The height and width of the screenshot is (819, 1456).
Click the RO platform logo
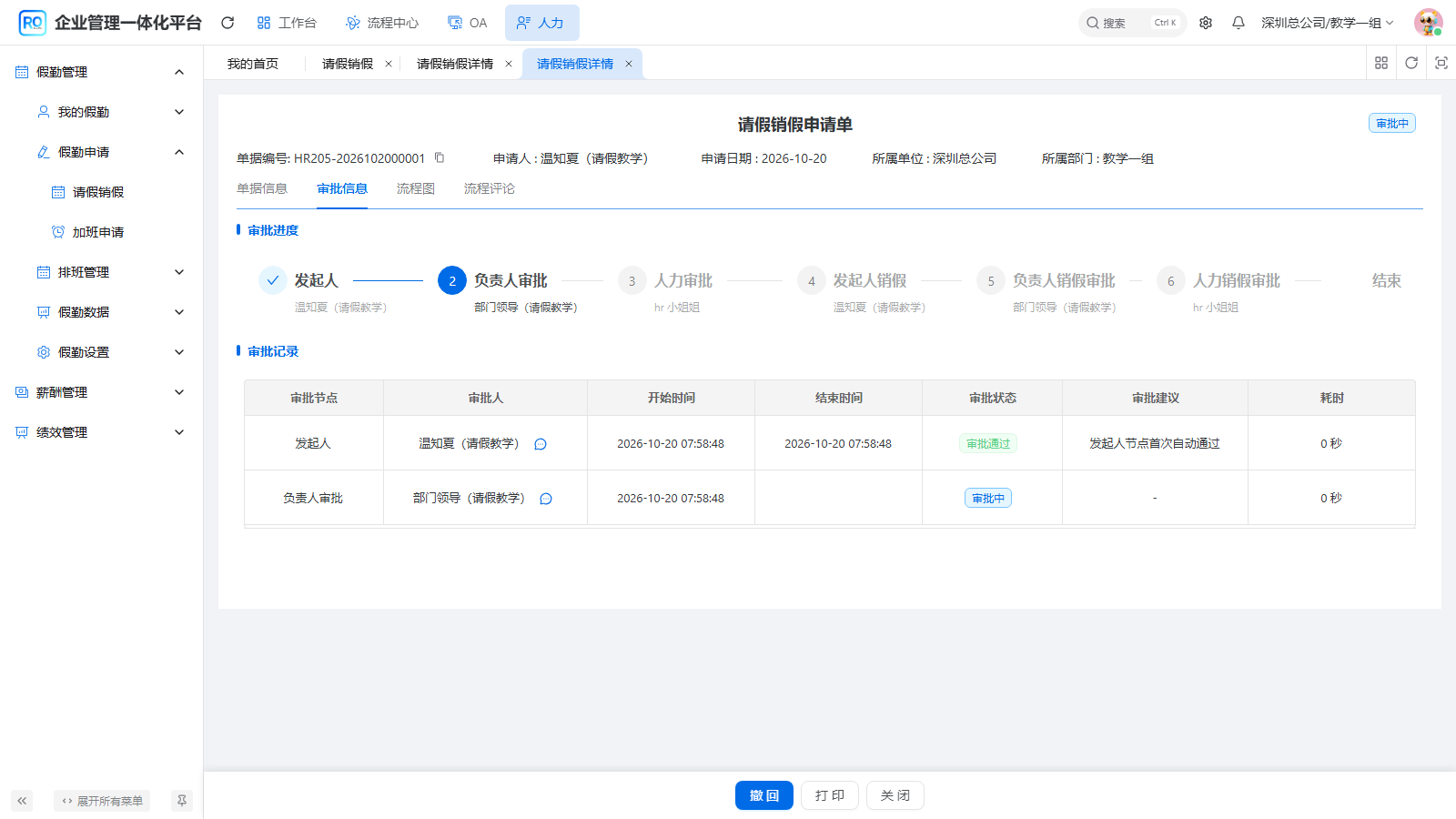tap(33, 23)
